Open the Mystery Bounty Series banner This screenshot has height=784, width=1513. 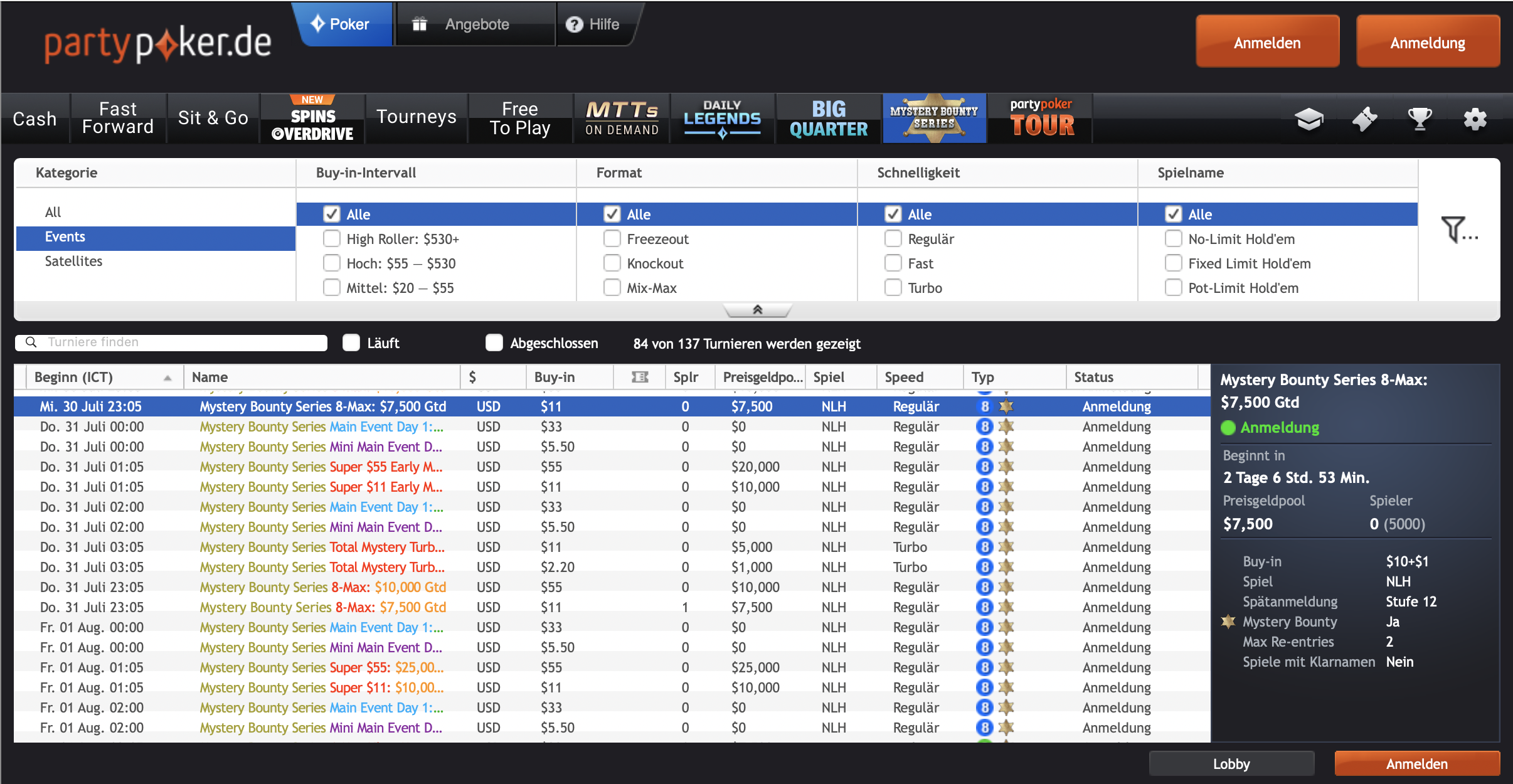pos(934,118)
